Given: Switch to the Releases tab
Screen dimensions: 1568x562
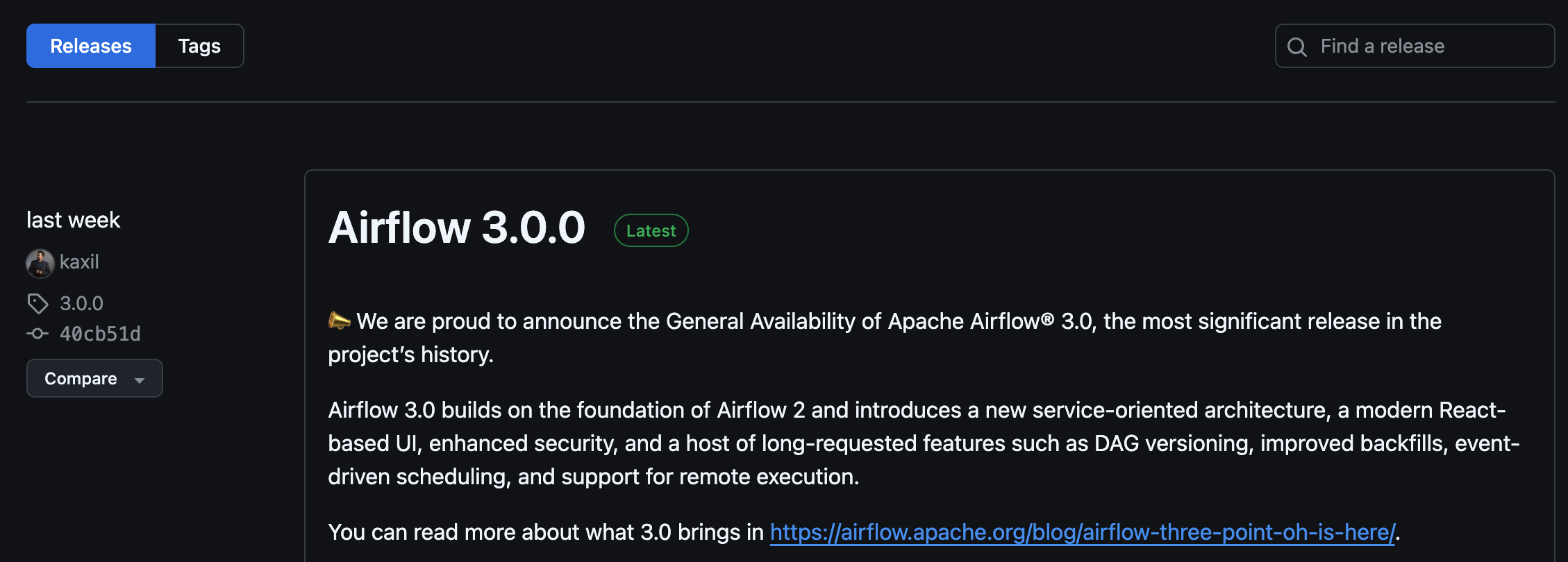Looking at the screenshot, I should click(x=91, y=46).
